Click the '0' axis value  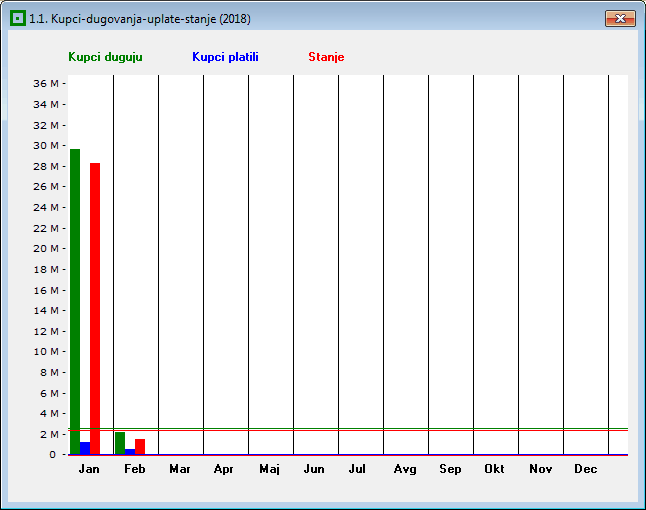pos(52,455)
